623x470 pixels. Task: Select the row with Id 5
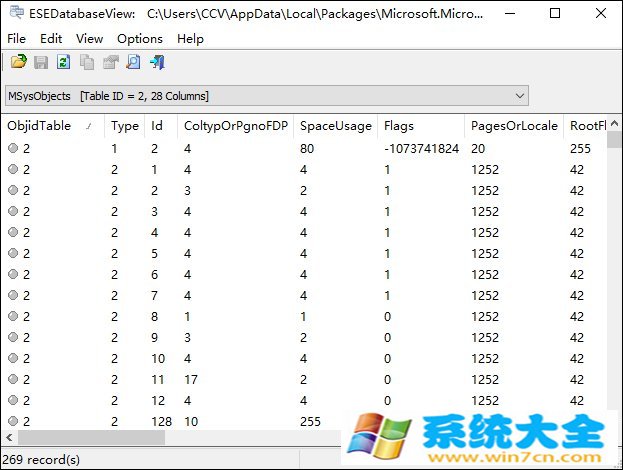pos(304,253)
